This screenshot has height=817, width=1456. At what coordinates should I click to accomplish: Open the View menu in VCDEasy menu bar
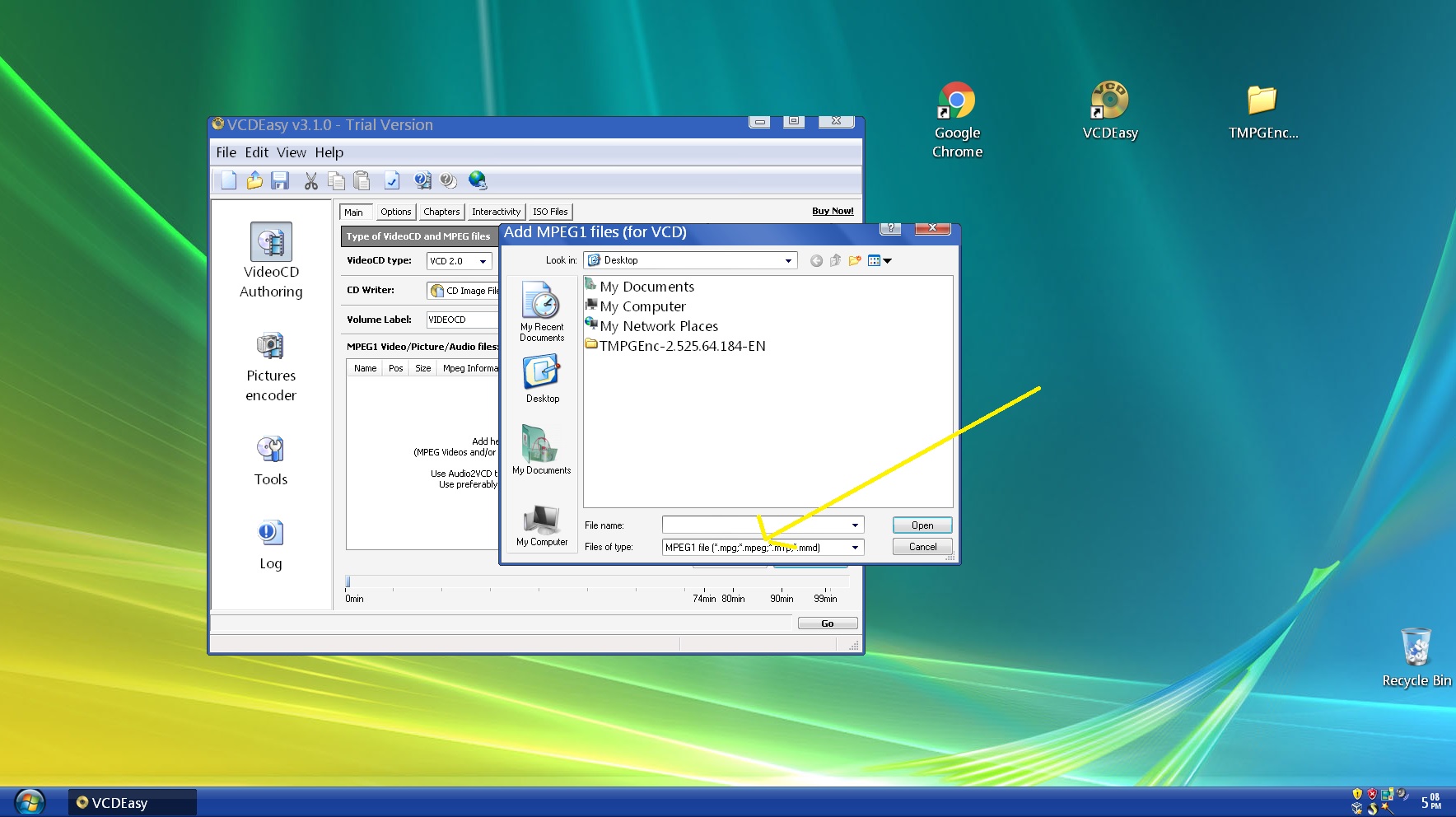point(291,152)
